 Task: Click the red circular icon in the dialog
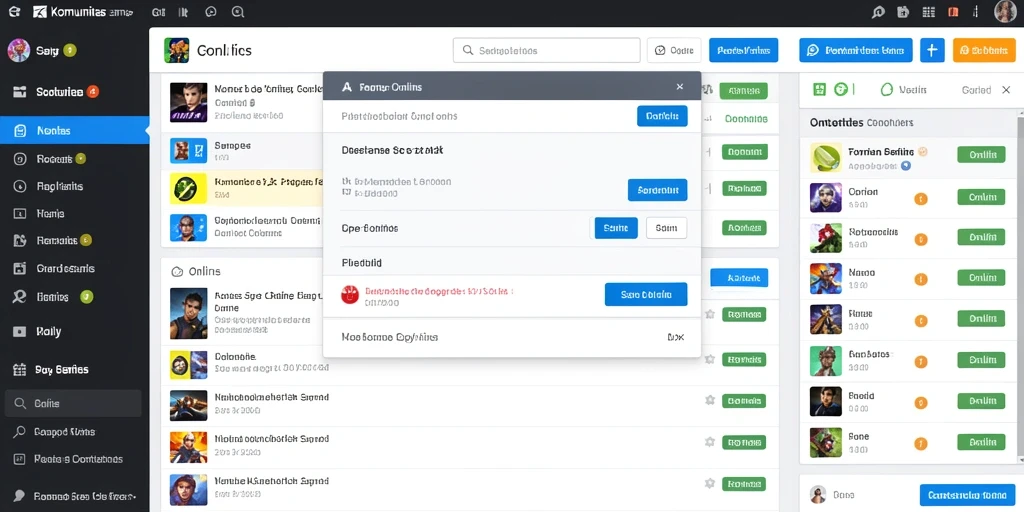pos(350,295)
